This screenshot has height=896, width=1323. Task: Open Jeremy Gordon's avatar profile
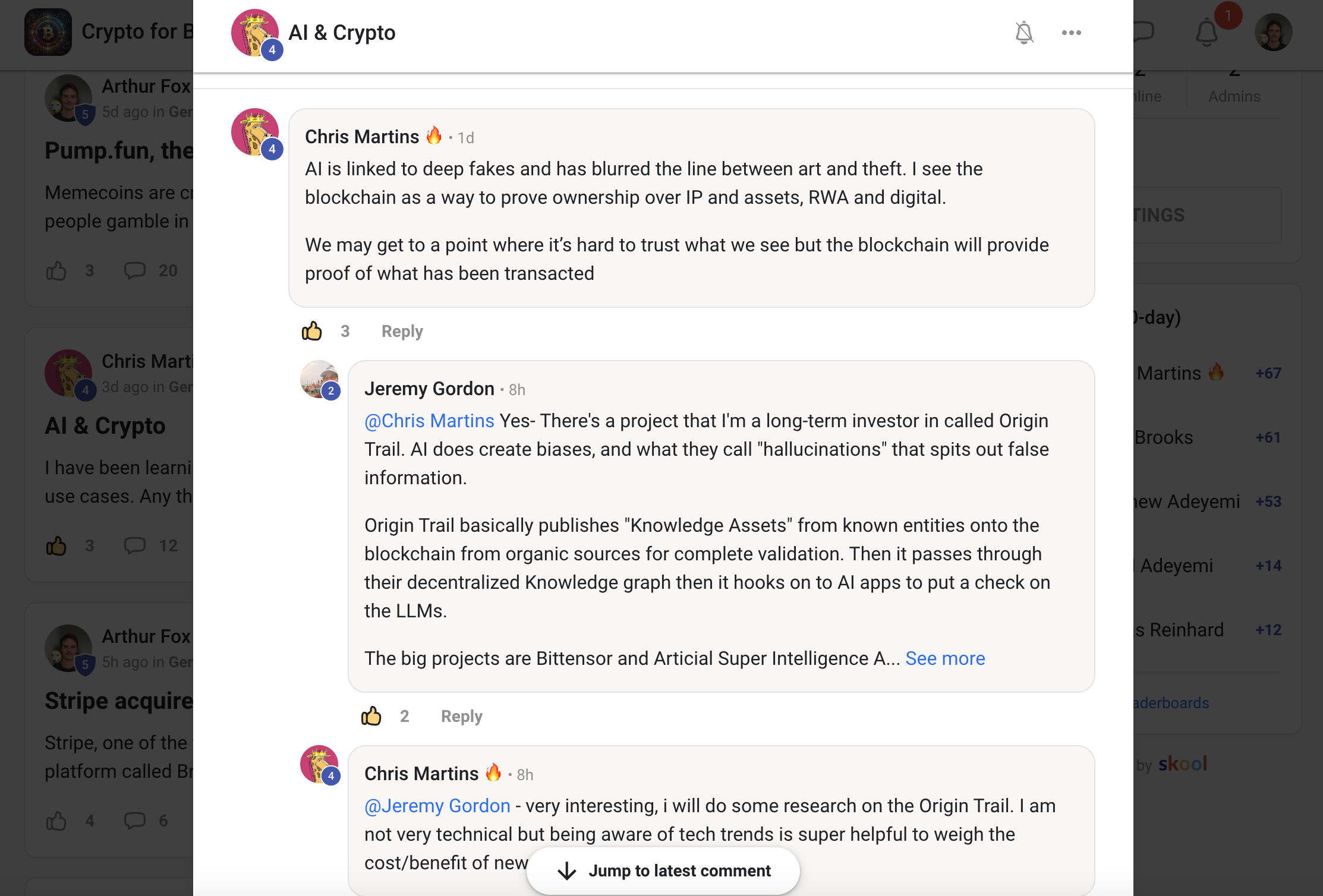tap(320, 380)
